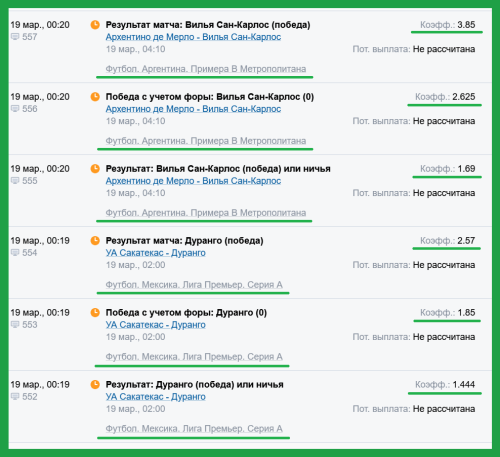Select the Аргентина Примера В Метрополитана category in the 1.69 bet
The image size is (500, 457).
tap(206, 213)
